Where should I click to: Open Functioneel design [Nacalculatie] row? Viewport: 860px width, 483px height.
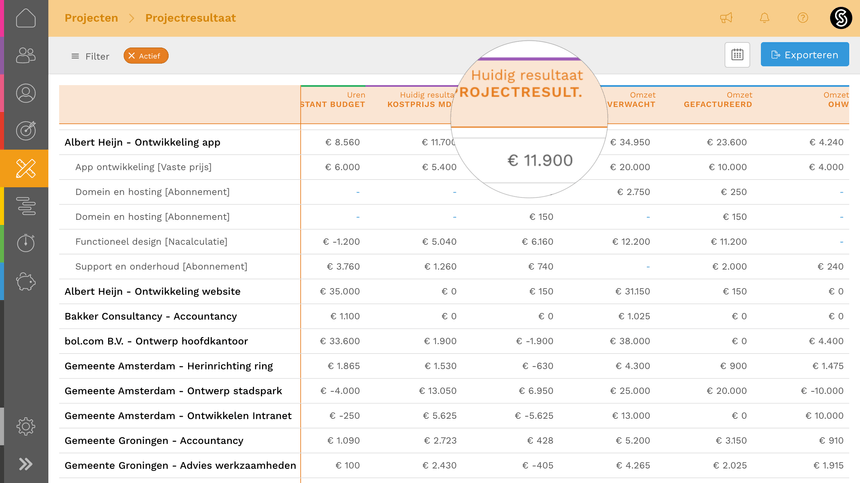[x=151, y=241]
